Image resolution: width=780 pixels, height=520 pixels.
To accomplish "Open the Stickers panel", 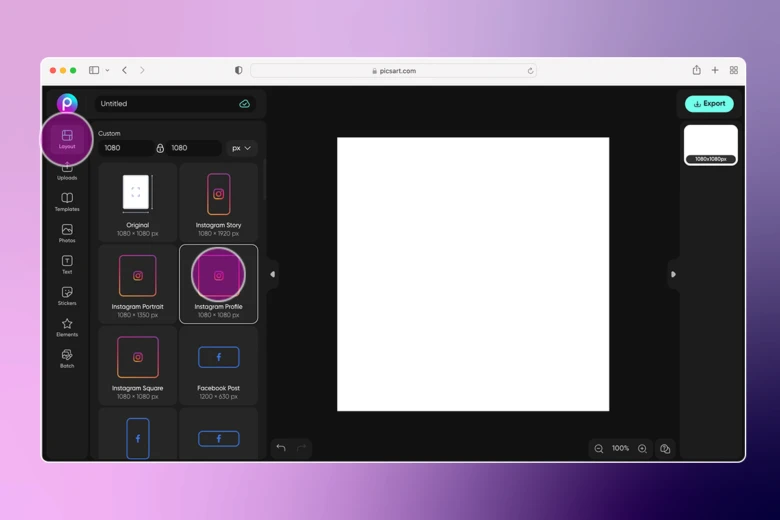I will click(67, 295).
